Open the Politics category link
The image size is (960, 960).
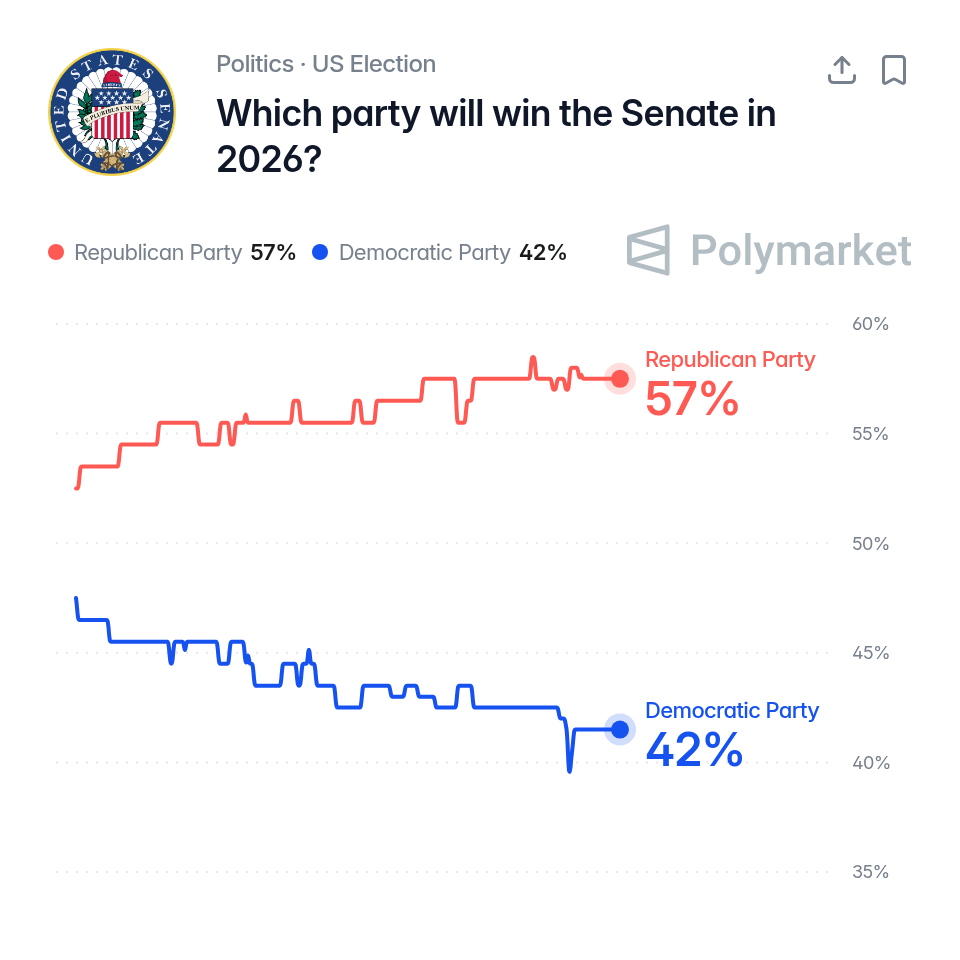[255, 64]
